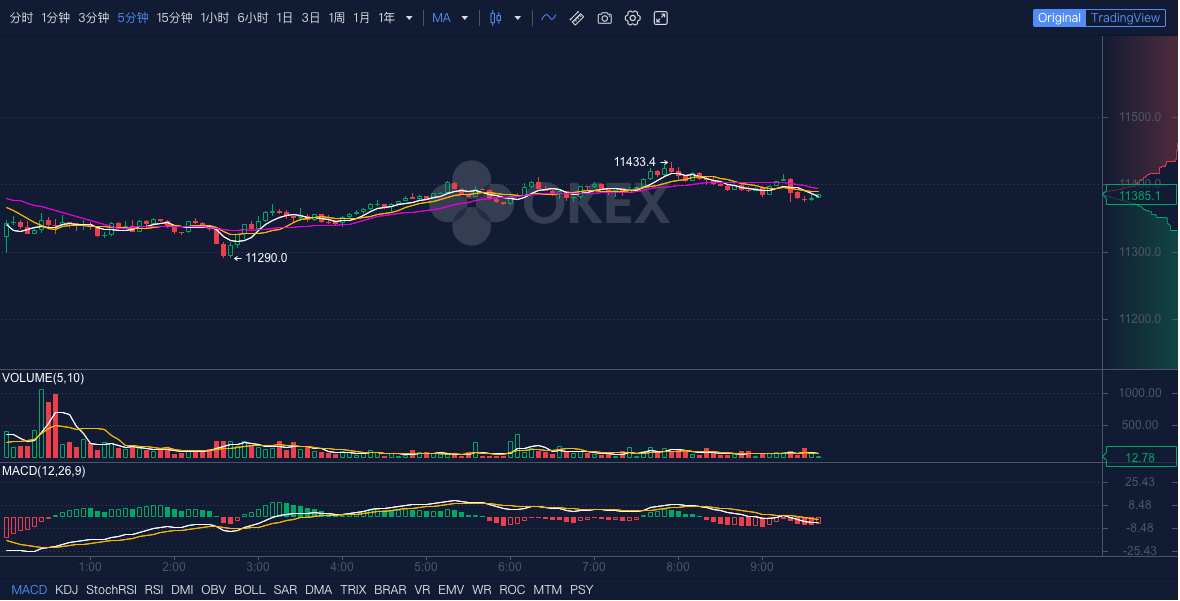Expand the chart type dropdown arrow

click(x=518, y=18)
